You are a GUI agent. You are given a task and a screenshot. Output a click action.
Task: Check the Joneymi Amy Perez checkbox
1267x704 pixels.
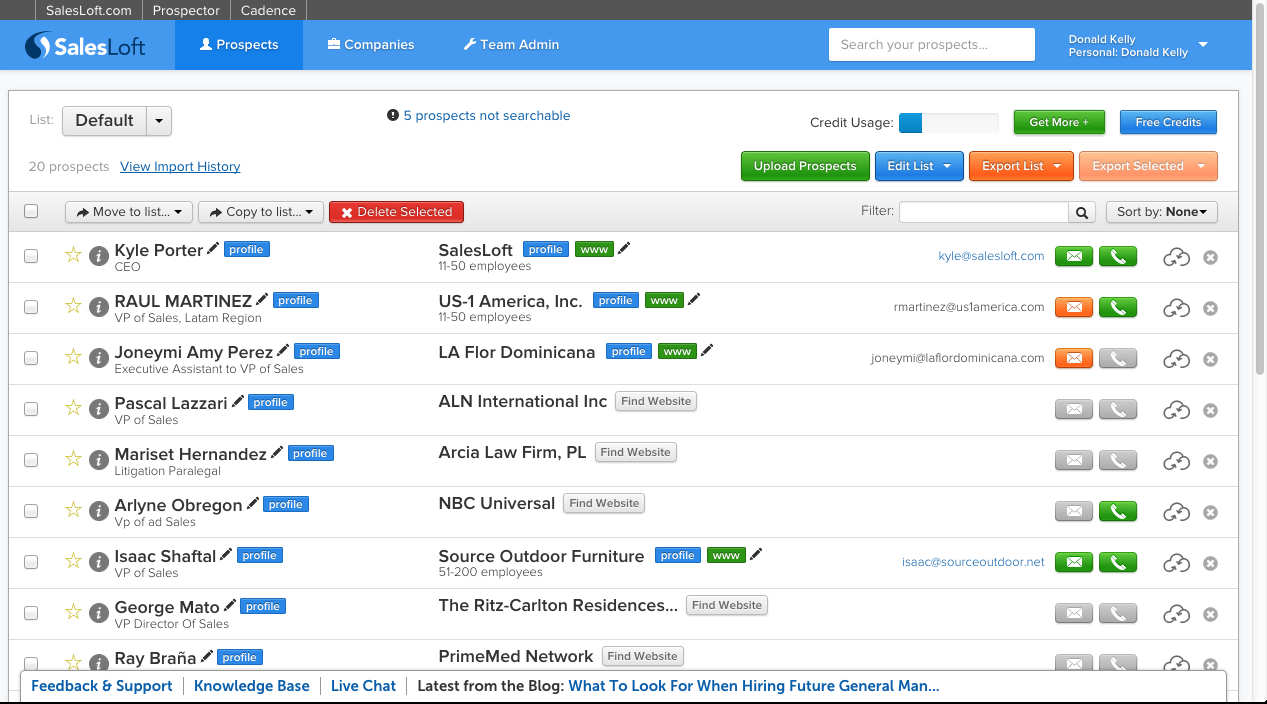click(x=31, y=358)
